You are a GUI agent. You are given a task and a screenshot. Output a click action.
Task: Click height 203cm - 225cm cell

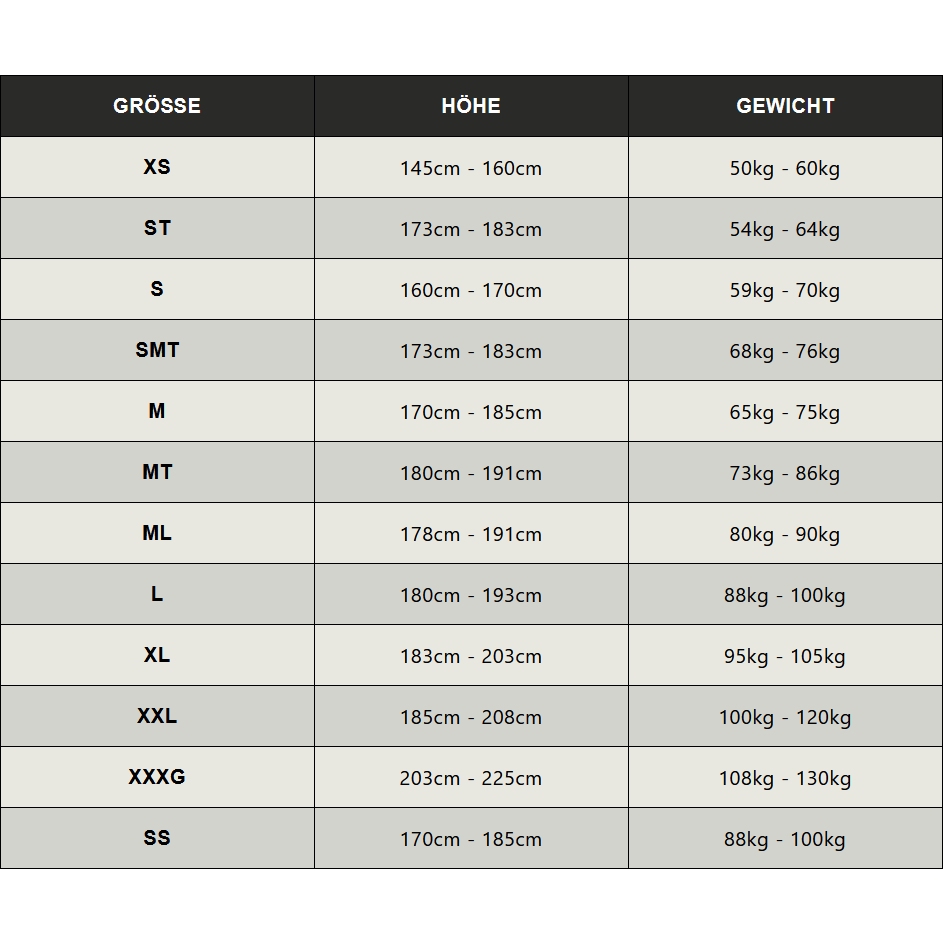pyautogui.click(x=472, y=777)
